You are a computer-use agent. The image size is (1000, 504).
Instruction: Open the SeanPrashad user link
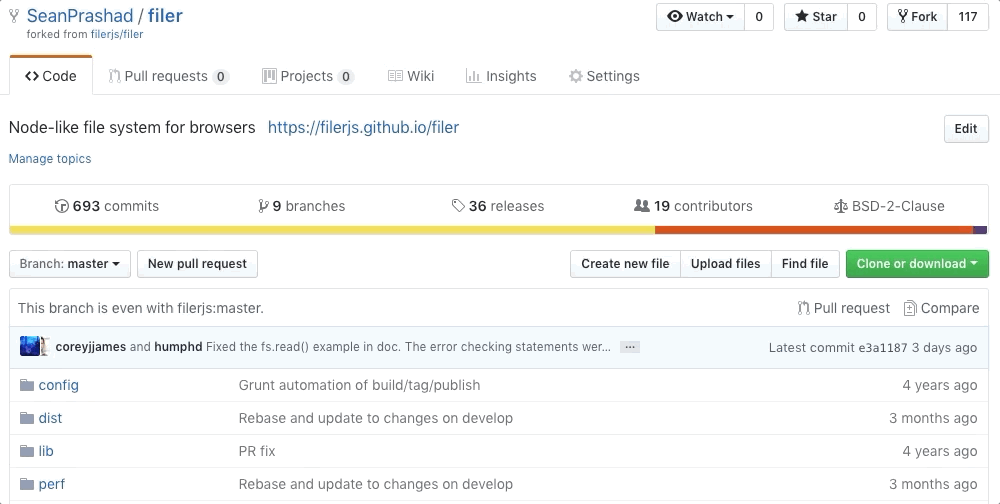click(80, 16)
